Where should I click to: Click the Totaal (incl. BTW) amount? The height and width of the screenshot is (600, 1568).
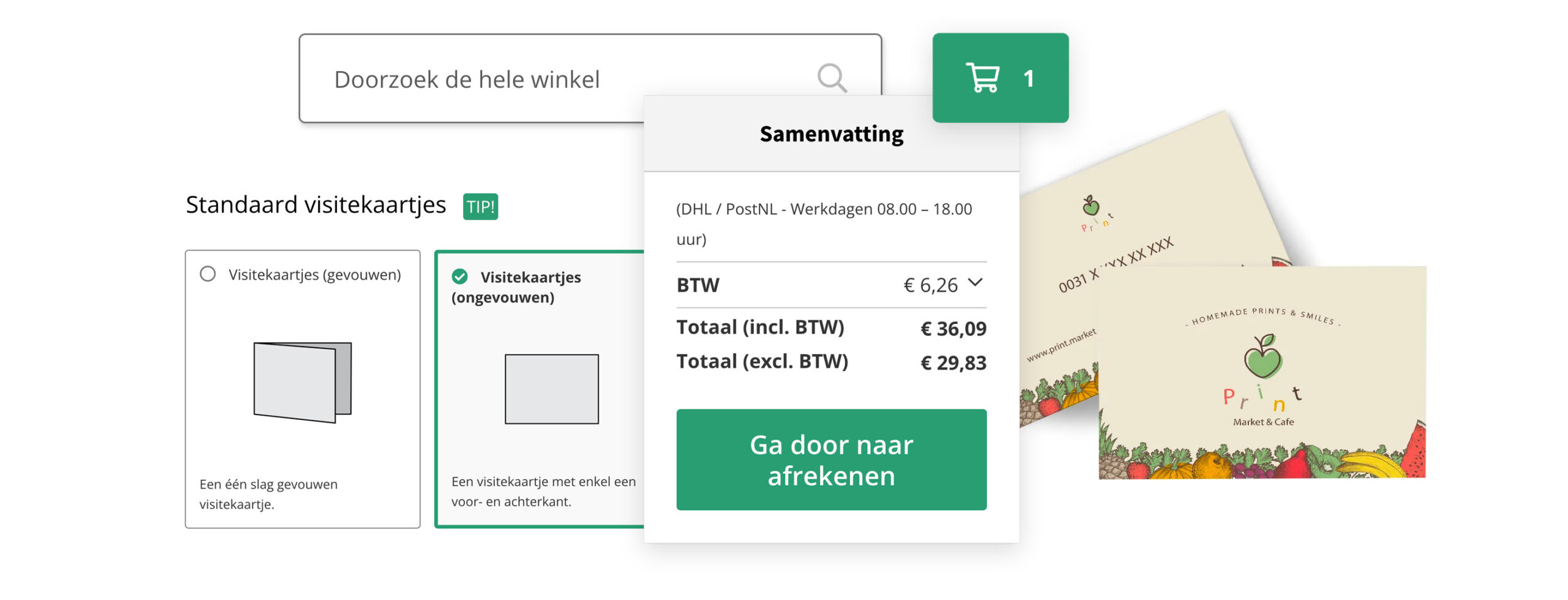(x=953, y=329)
